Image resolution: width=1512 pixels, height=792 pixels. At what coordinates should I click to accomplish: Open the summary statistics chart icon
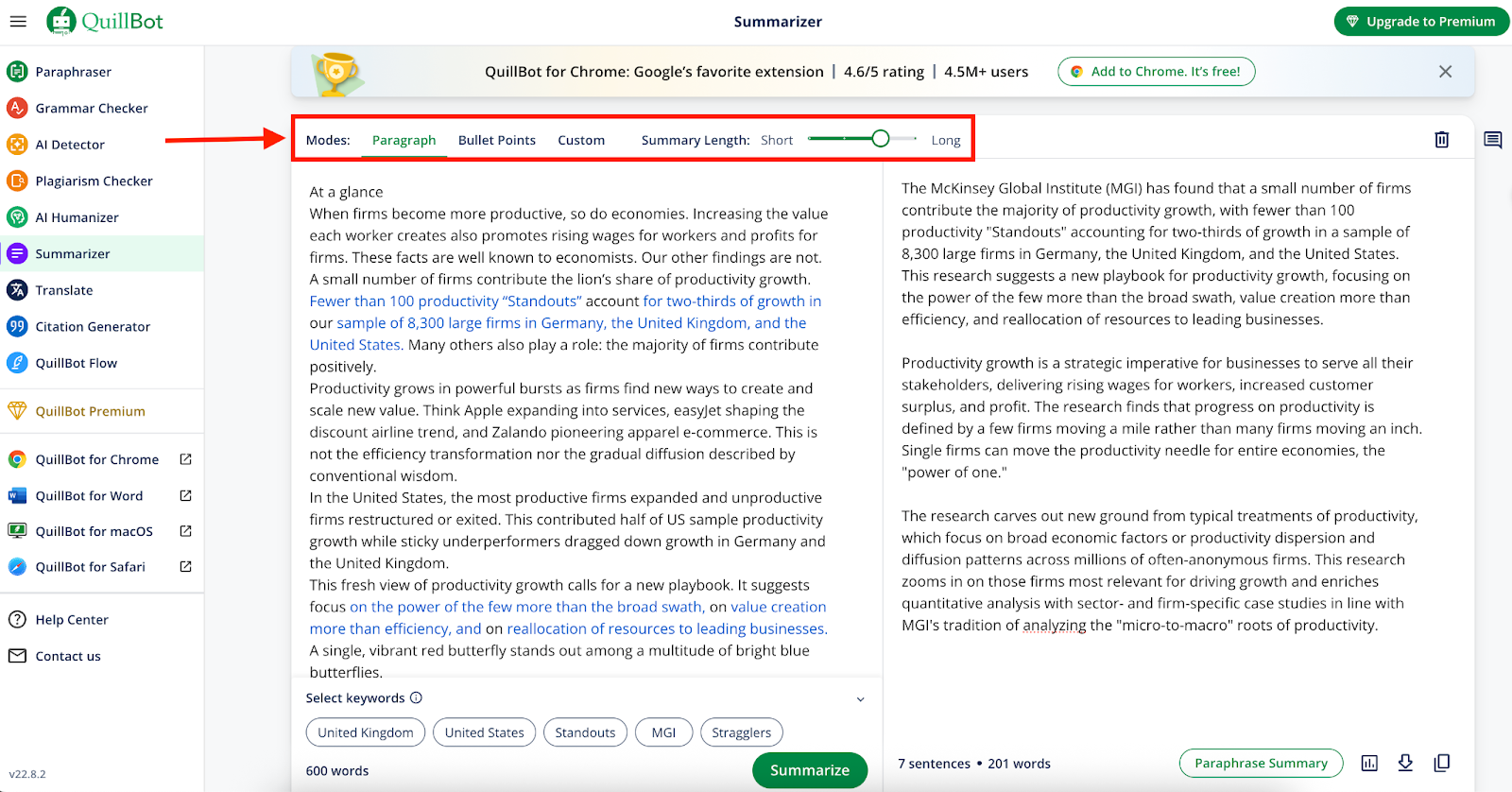(1369, 764)
